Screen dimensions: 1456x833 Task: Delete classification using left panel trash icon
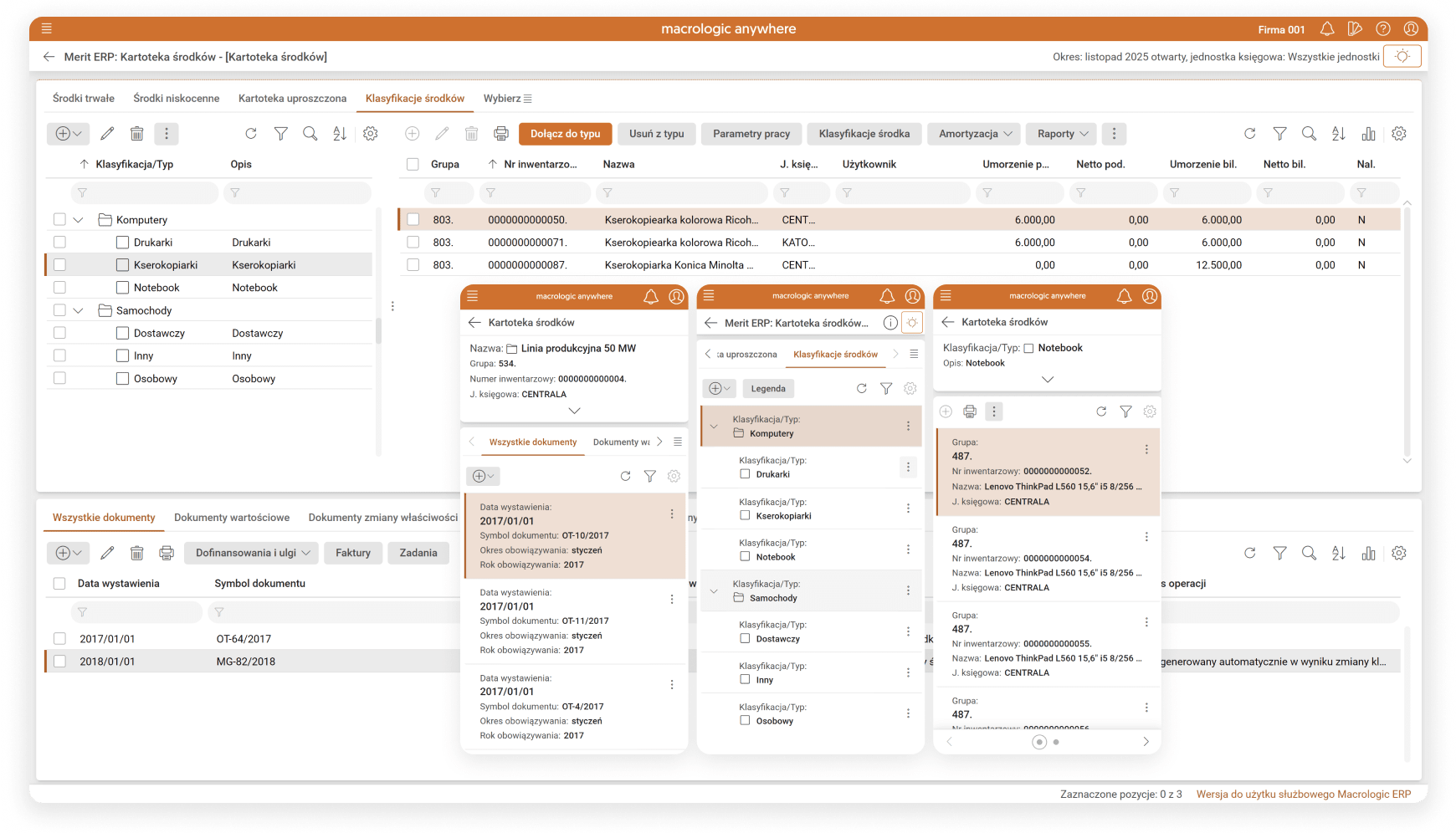pos(137,134)
